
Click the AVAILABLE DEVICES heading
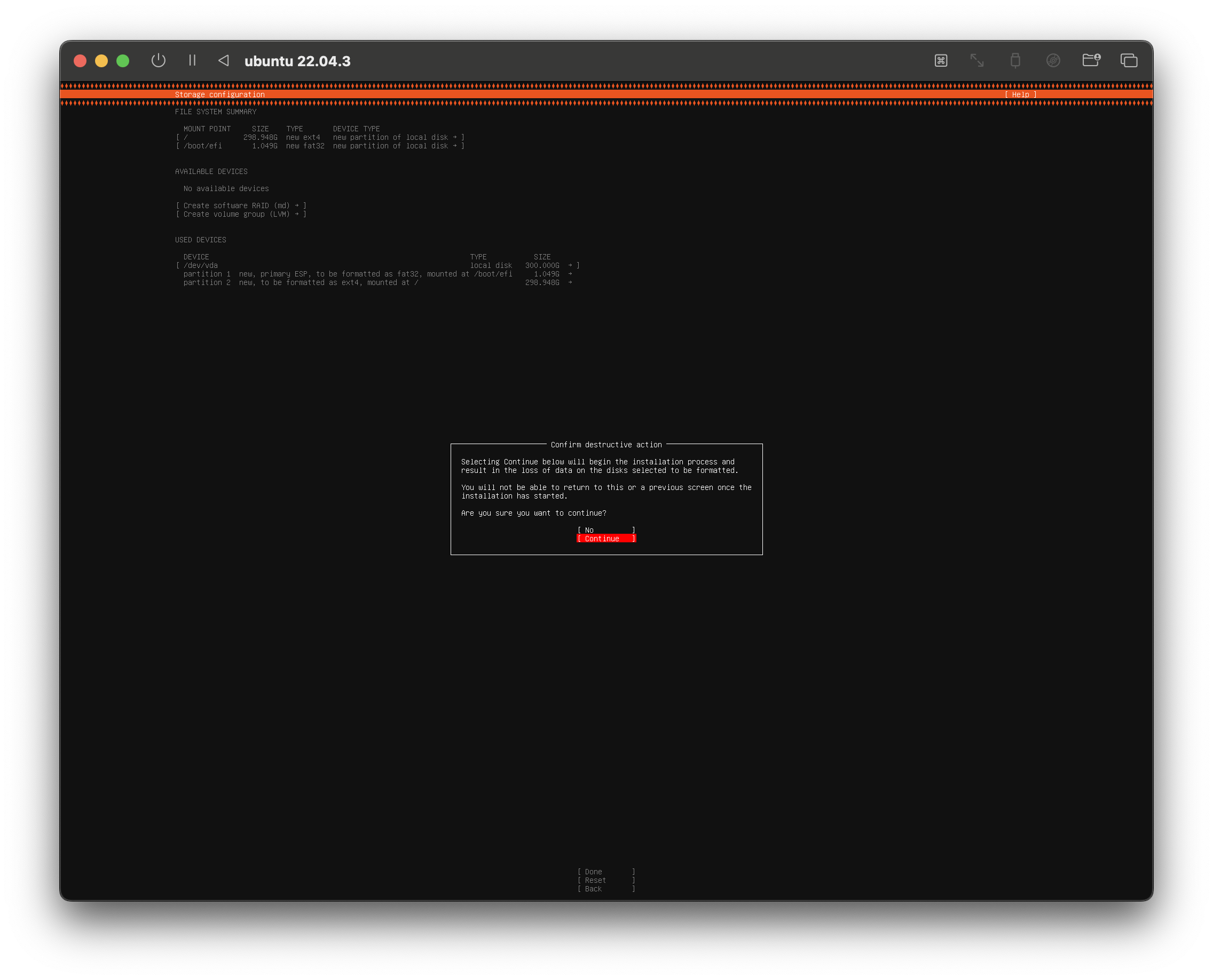(x=211, y=172)
